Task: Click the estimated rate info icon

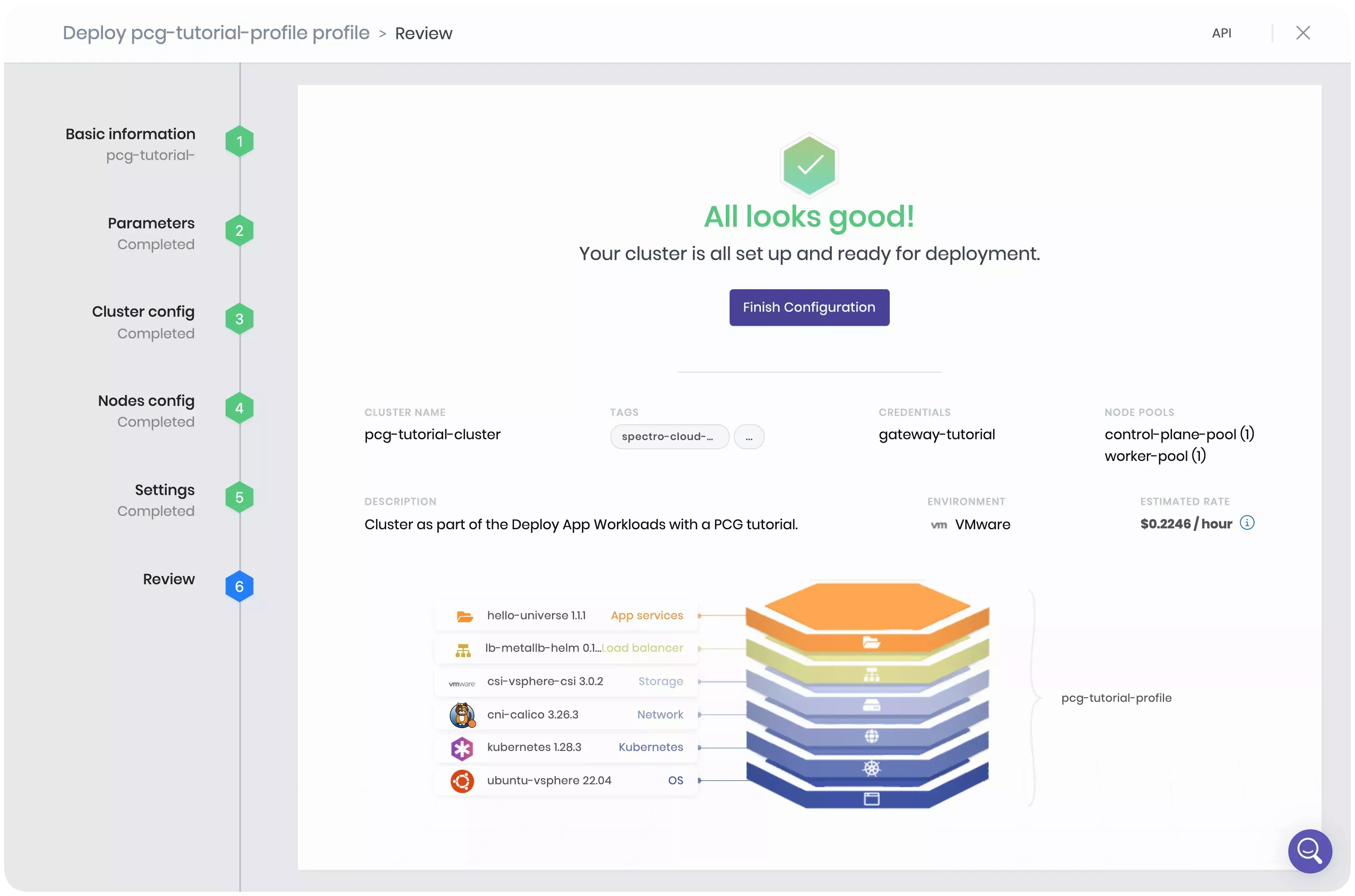Action: point(1247,523)
